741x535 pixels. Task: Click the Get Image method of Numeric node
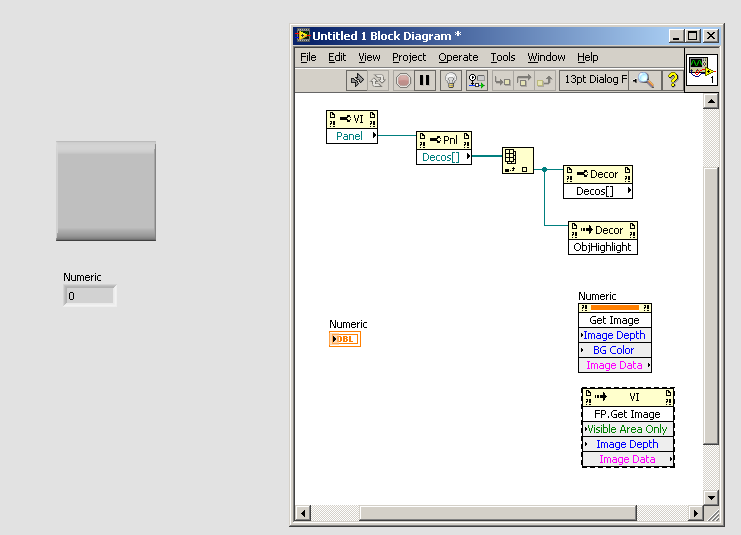615,320
